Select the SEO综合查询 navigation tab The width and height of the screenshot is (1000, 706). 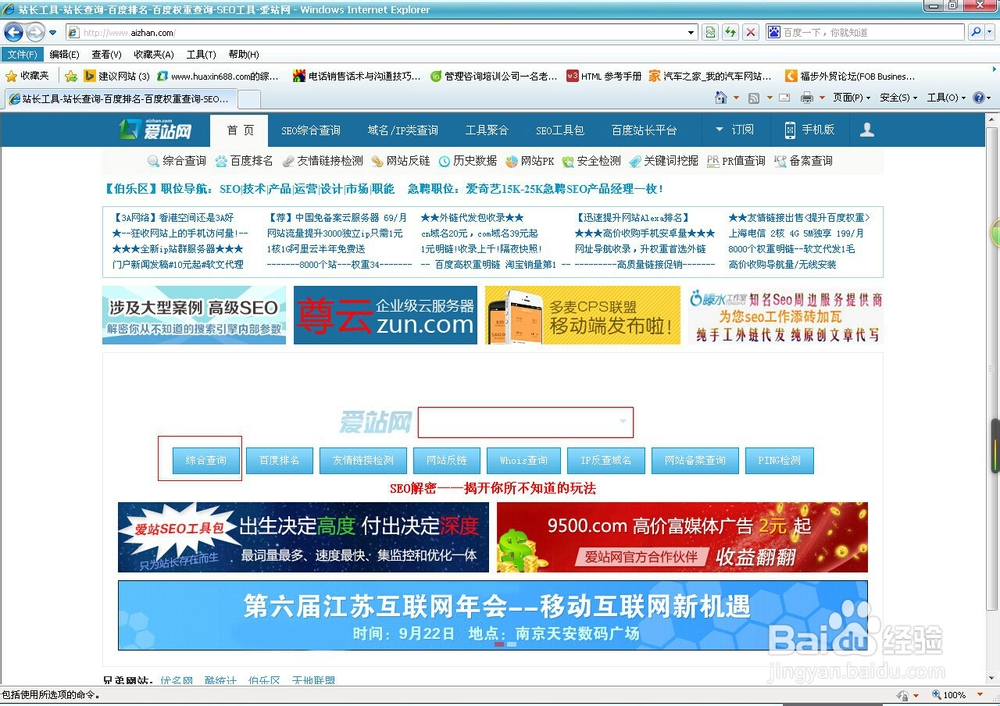[x=311, y=129]
